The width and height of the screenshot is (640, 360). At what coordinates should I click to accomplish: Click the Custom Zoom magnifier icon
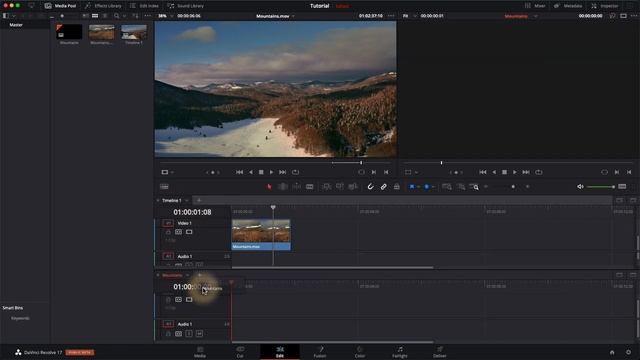tap(474, 187)
